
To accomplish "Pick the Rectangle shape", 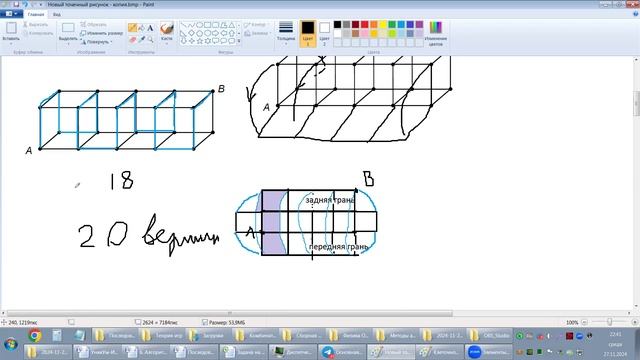I will 208,25.
